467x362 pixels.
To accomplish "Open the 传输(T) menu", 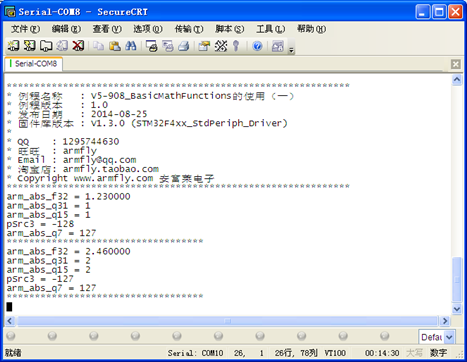I will [189, 29].
